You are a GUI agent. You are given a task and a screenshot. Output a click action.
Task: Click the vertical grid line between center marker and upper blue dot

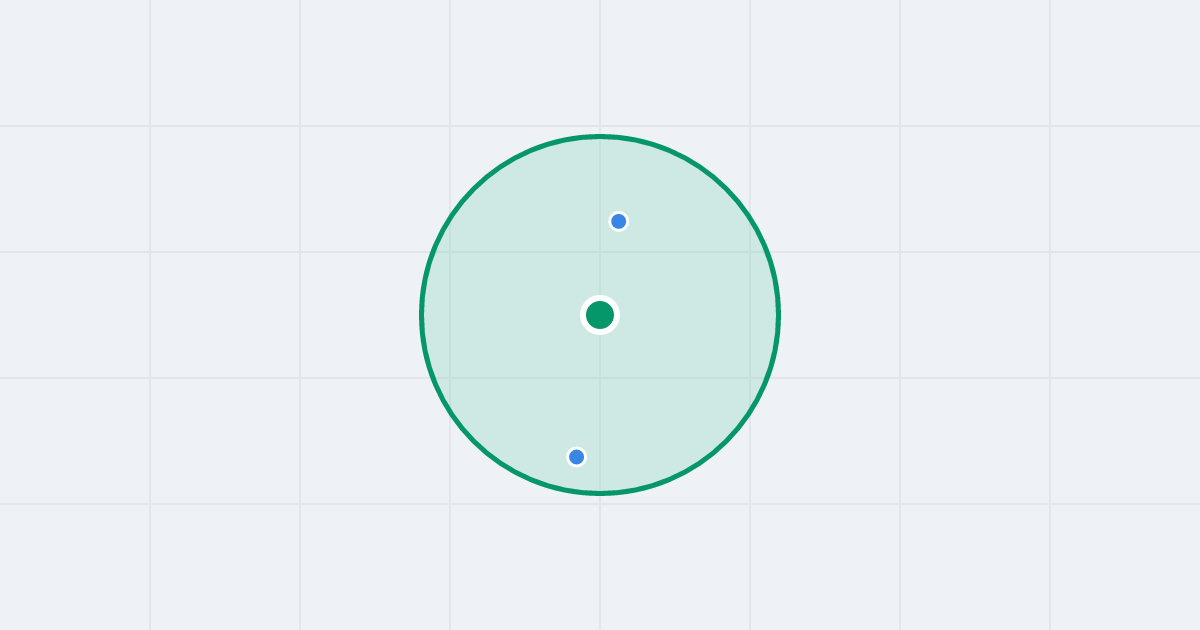[x=600, y=265]
